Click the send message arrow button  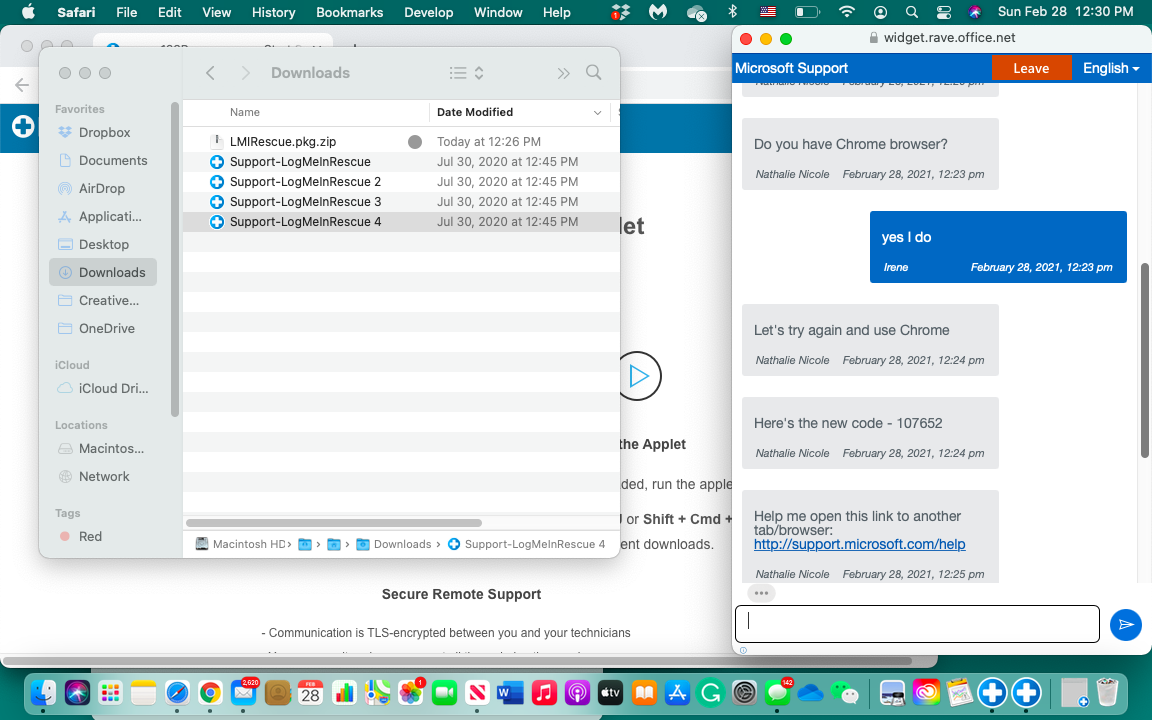pos(1125,625)
